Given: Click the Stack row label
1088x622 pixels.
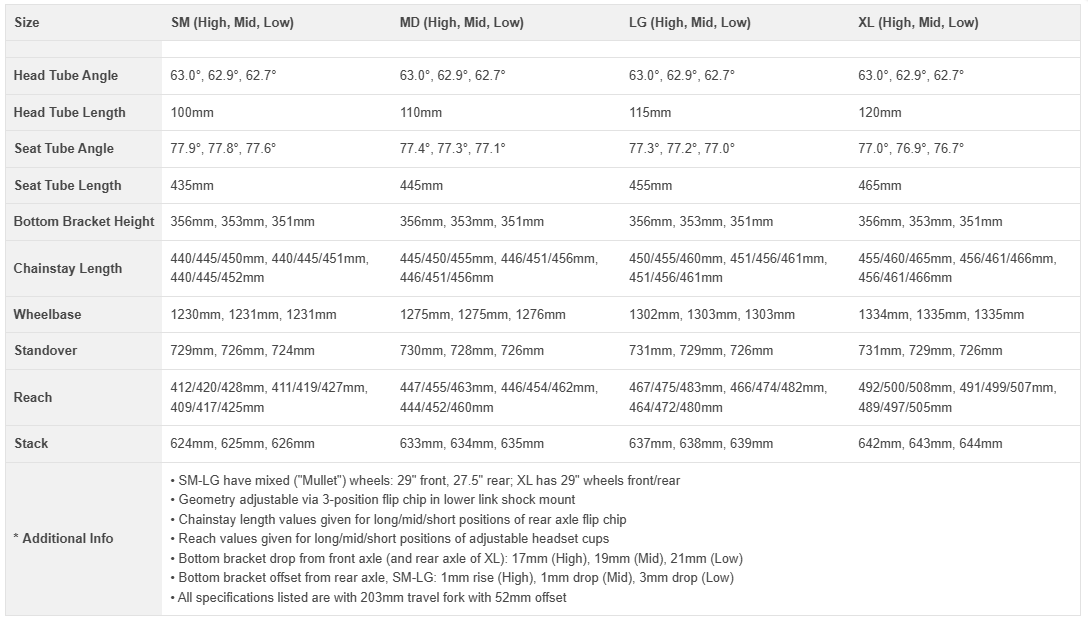Looking at the screenshot, I should point(31,443).
